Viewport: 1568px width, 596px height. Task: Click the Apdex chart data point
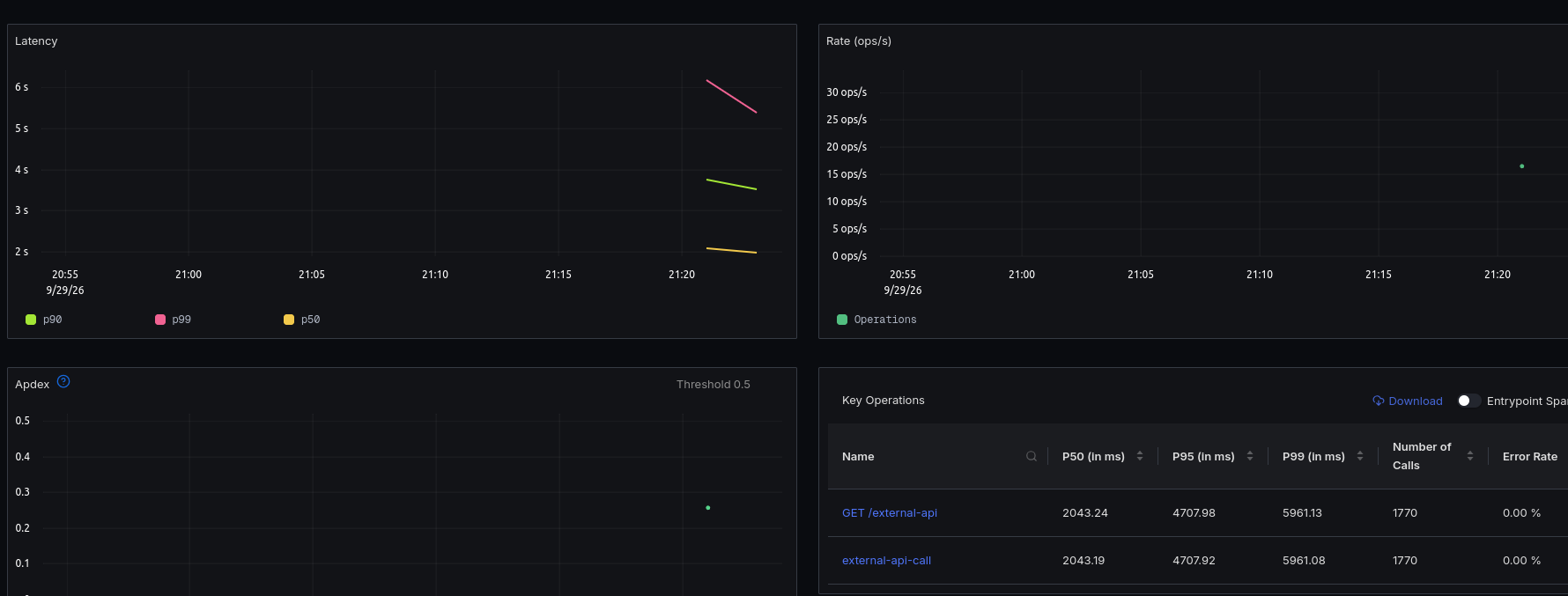pos(707,507)
